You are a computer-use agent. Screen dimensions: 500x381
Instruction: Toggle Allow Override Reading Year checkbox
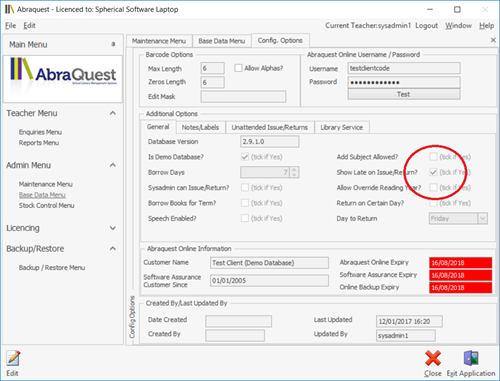click(433, 188)
